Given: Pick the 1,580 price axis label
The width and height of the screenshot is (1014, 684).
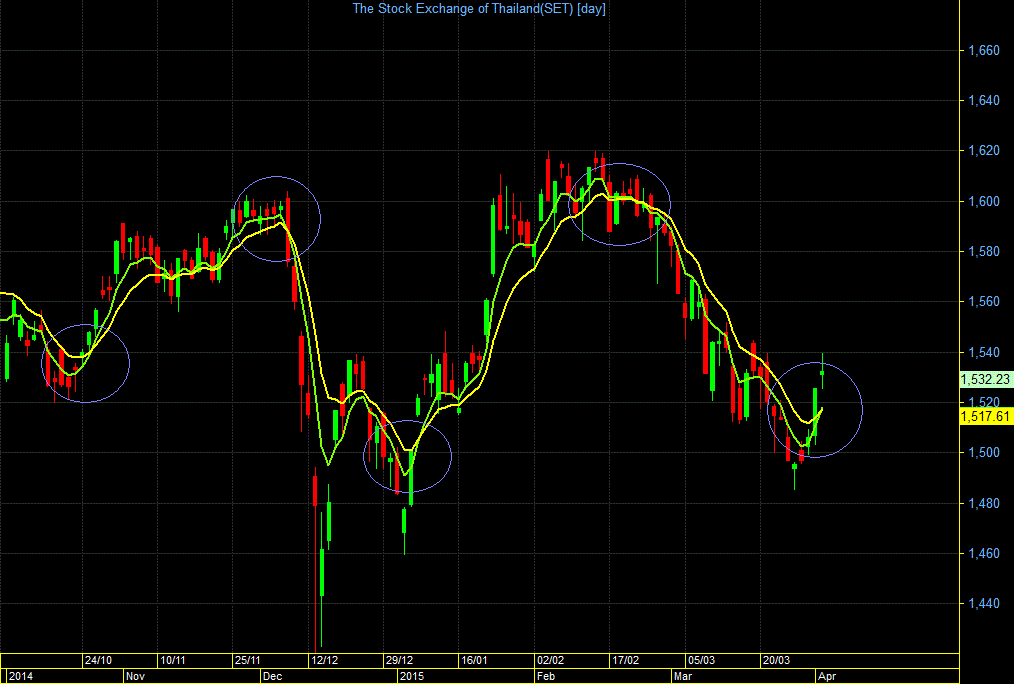Looking at the screenshot, I should coord(984,251).
